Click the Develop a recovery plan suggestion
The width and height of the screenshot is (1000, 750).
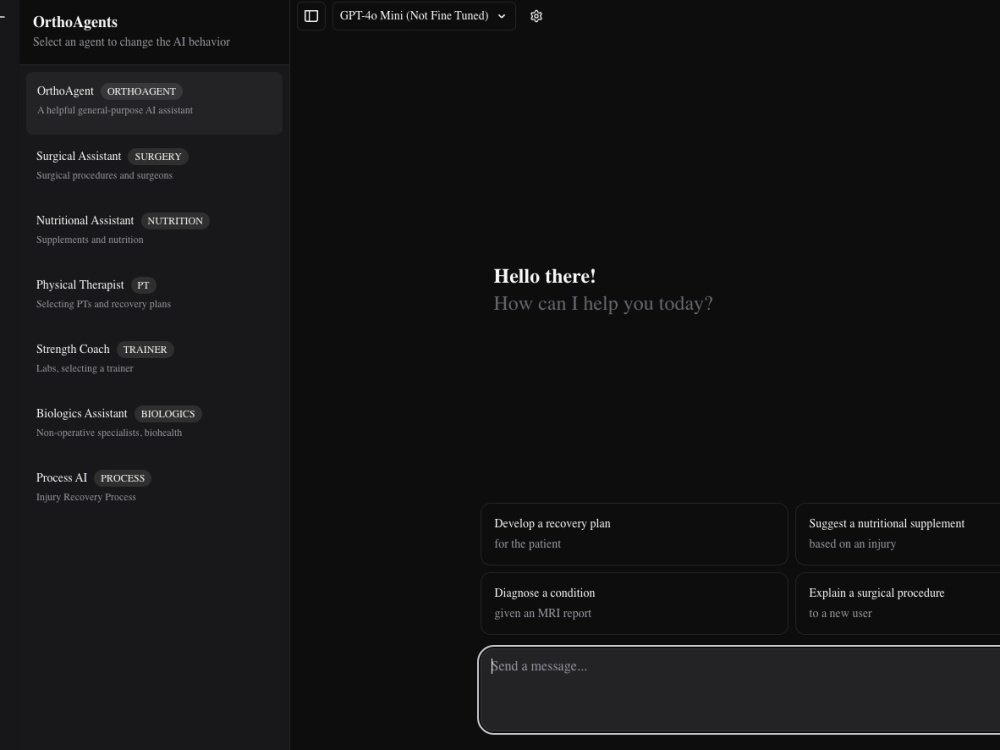pyautogui.click(x=634, y=534)
